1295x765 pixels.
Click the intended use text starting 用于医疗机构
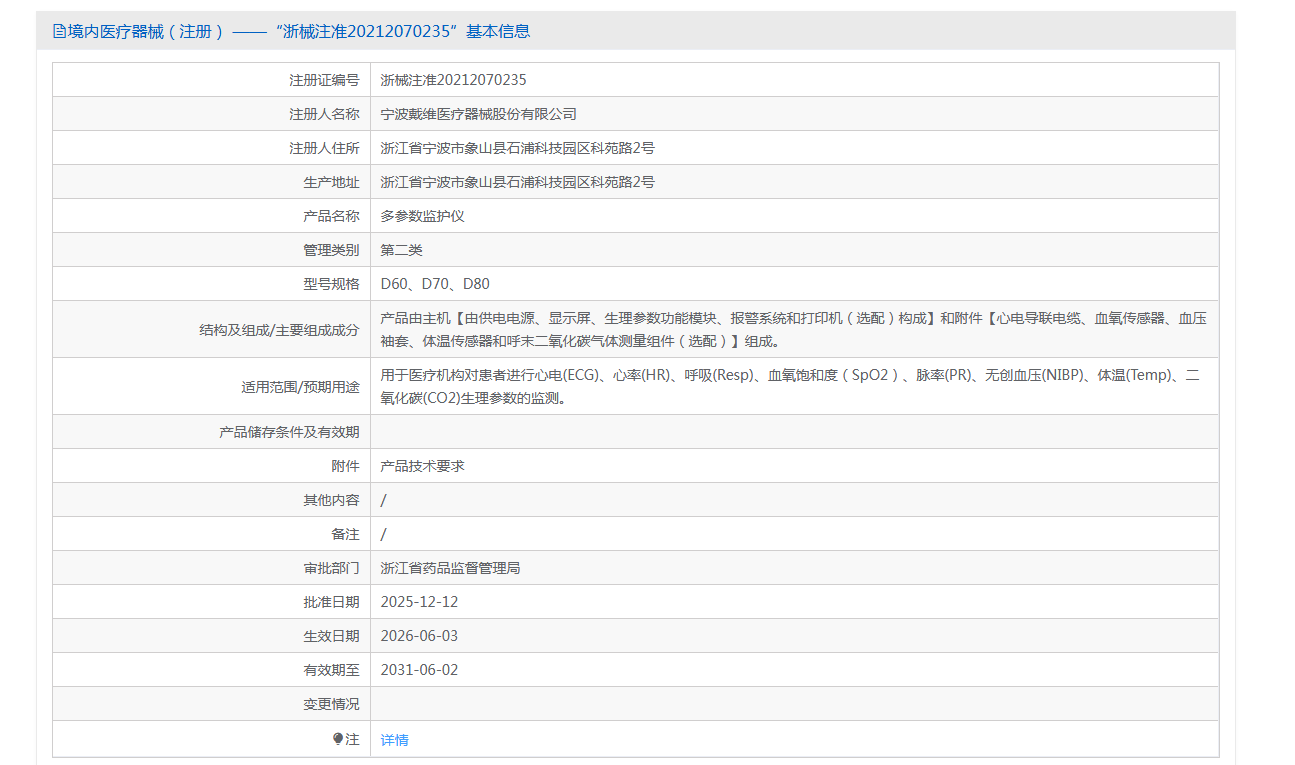790,386
